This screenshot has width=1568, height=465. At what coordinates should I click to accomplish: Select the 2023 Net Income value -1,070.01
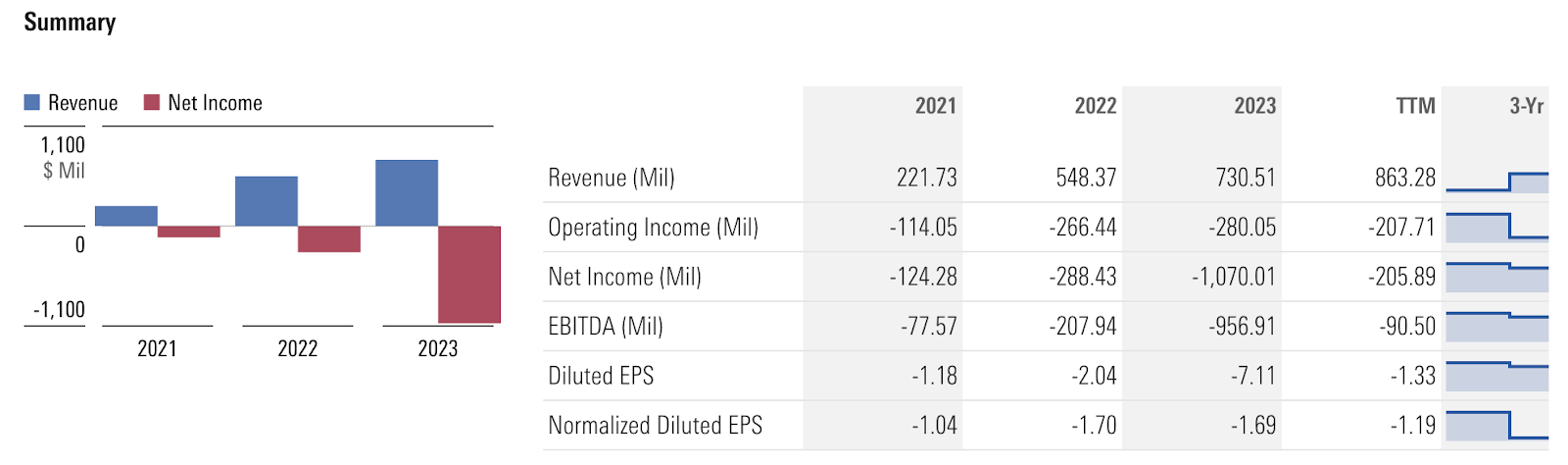(x=1233, y=277)
